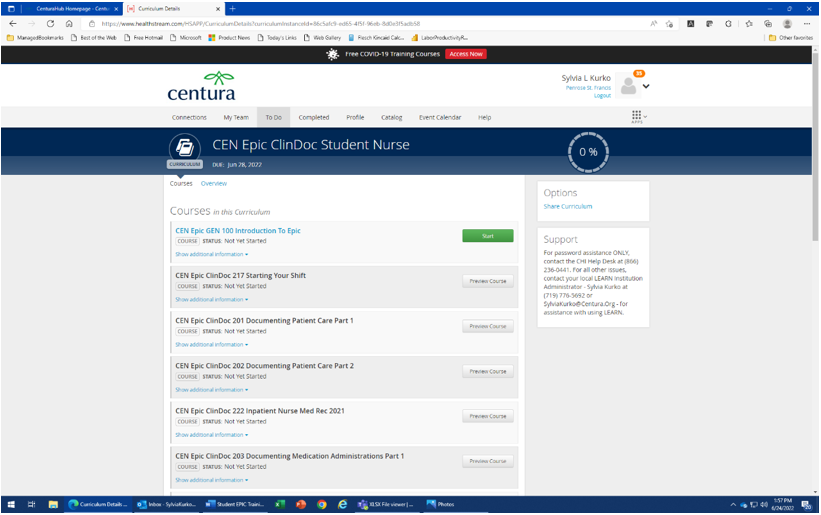Preview ClinDoc 202 Documenting Patient Care Part 2
Image resolution: width=821 pixels, height=515 pixels.
point(487,371)
